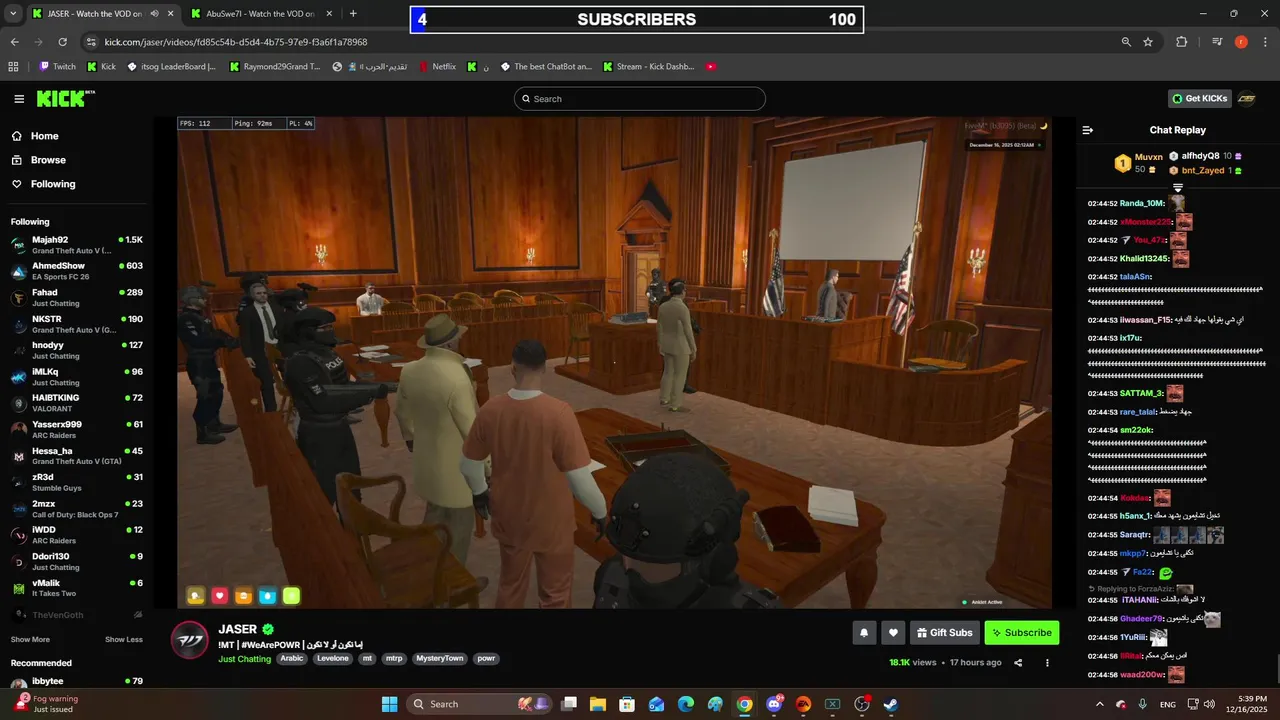The image size is (1280, 720).
Task: Open the bookmarks apps grid
Action: [13, 67]
